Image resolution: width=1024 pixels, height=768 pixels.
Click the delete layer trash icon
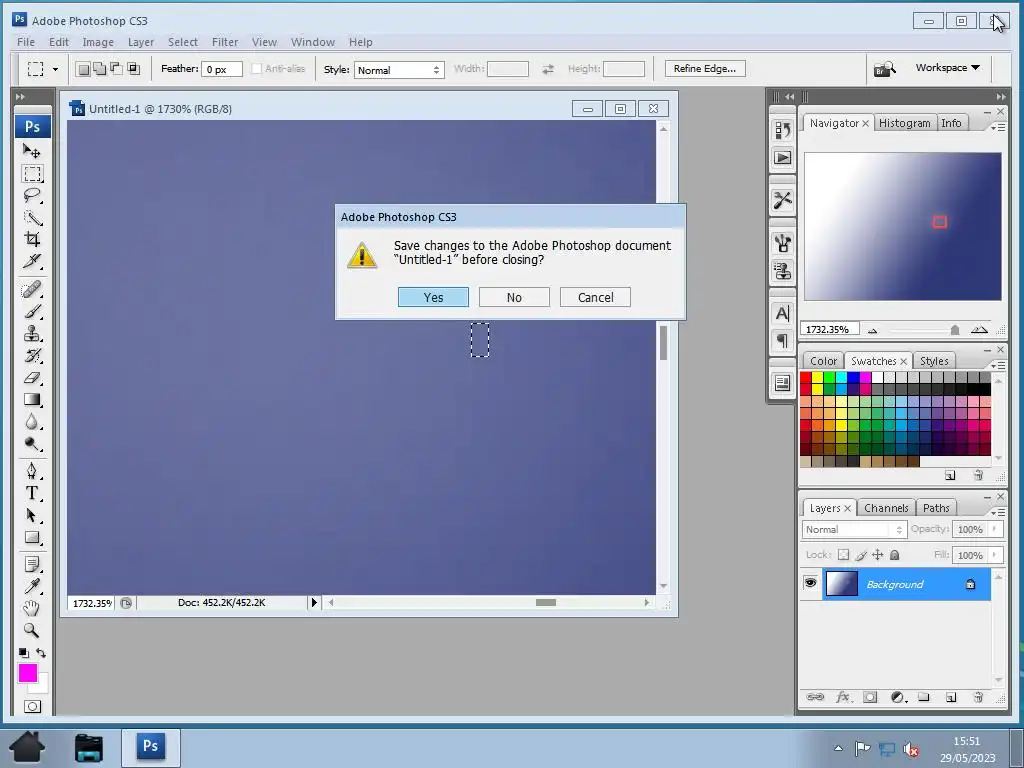tap(978, 697)
